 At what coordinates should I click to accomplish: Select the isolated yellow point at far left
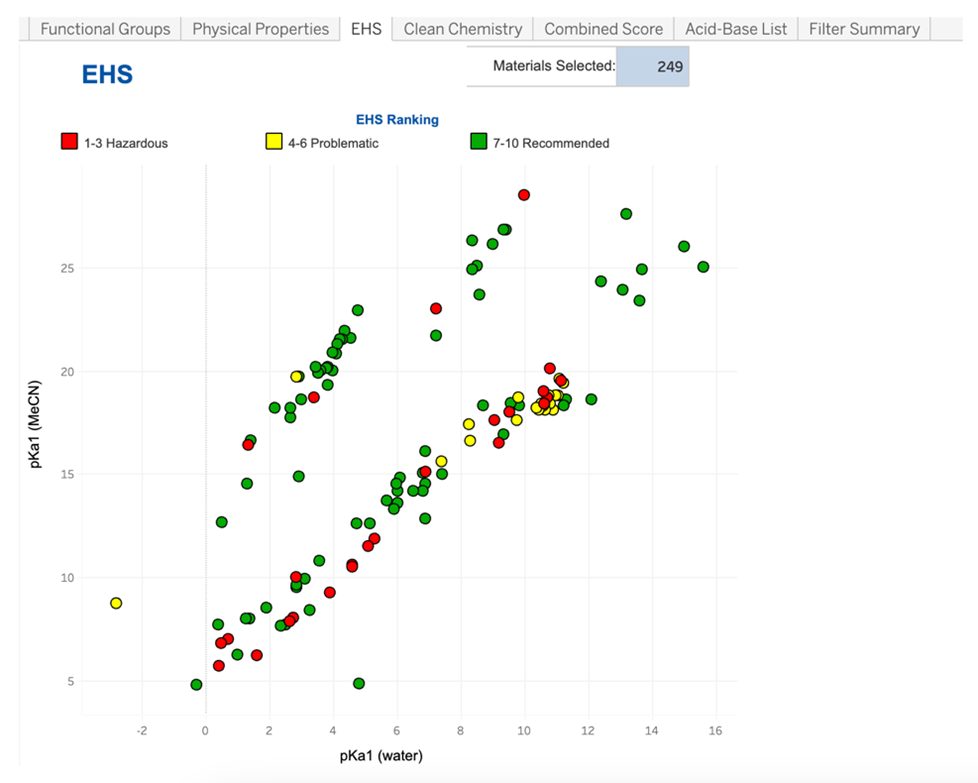point(116,603)
